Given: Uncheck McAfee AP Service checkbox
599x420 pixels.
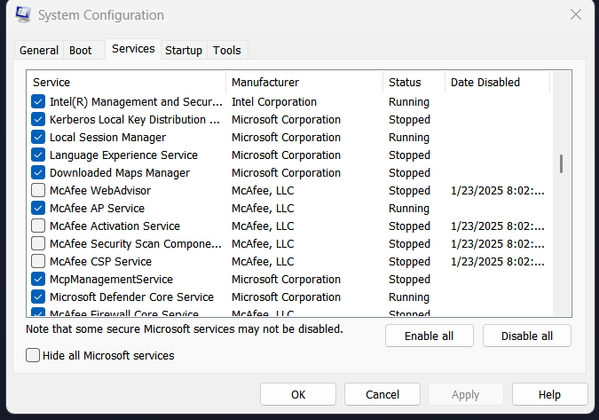Looking at the screenshot, I should coord(38,208).
